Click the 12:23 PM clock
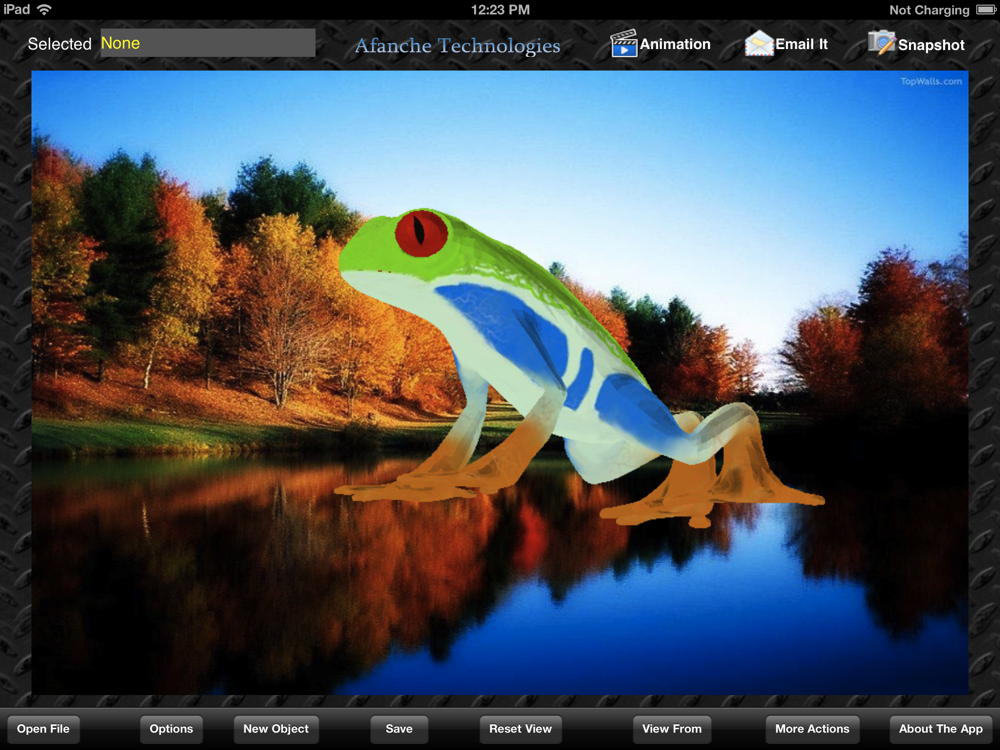 click(x=500, y=10)
